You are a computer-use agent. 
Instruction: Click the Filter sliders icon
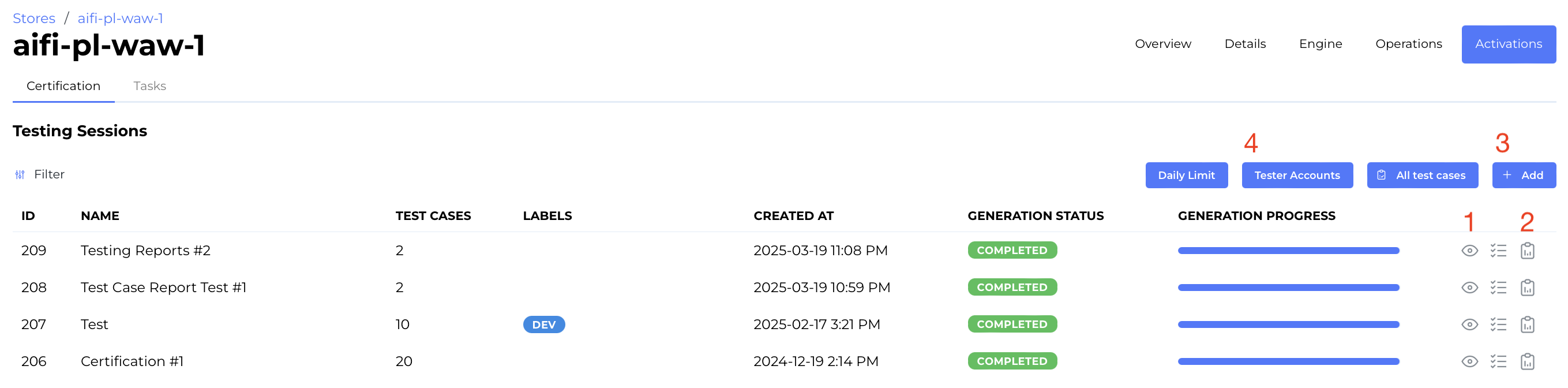[x=20, y=175]
